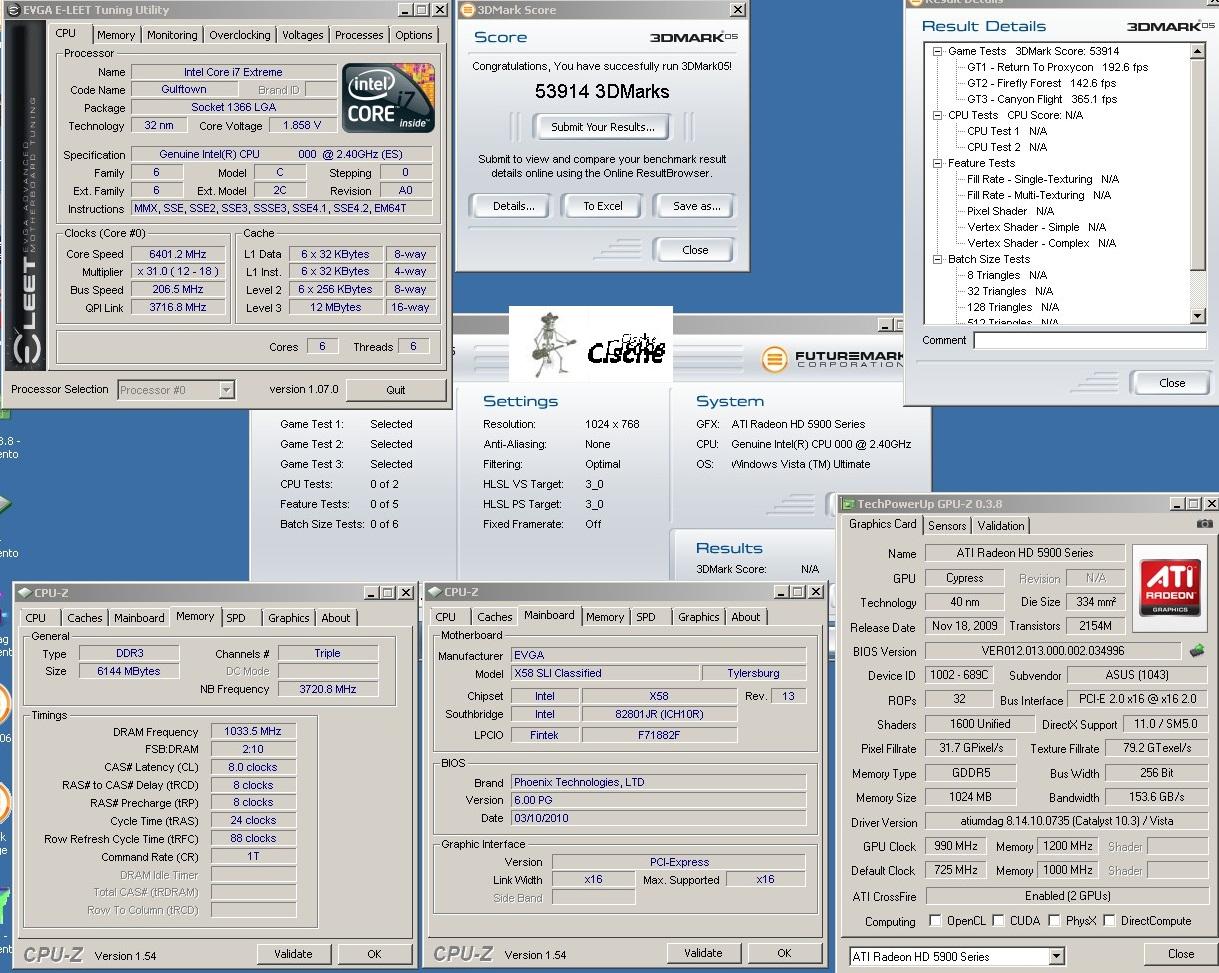Click the Result Details scrollbar down arrow

pyautogui.click(x=1198, y=316)
